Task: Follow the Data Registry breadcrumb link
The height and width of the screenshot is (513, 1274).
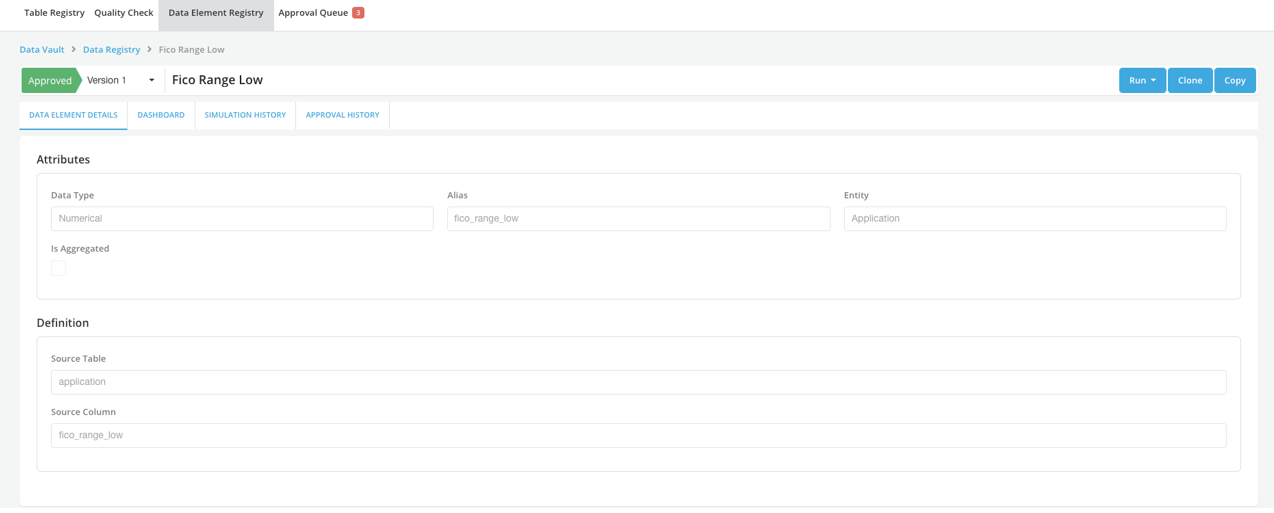Action: 111,50
